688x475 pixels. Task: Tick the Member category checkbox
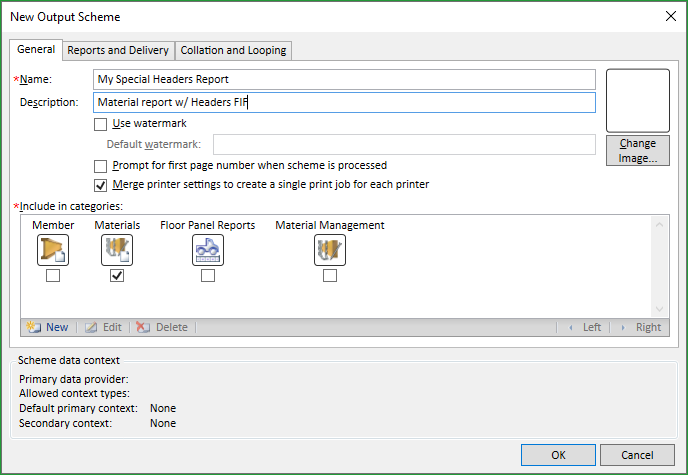53,275
